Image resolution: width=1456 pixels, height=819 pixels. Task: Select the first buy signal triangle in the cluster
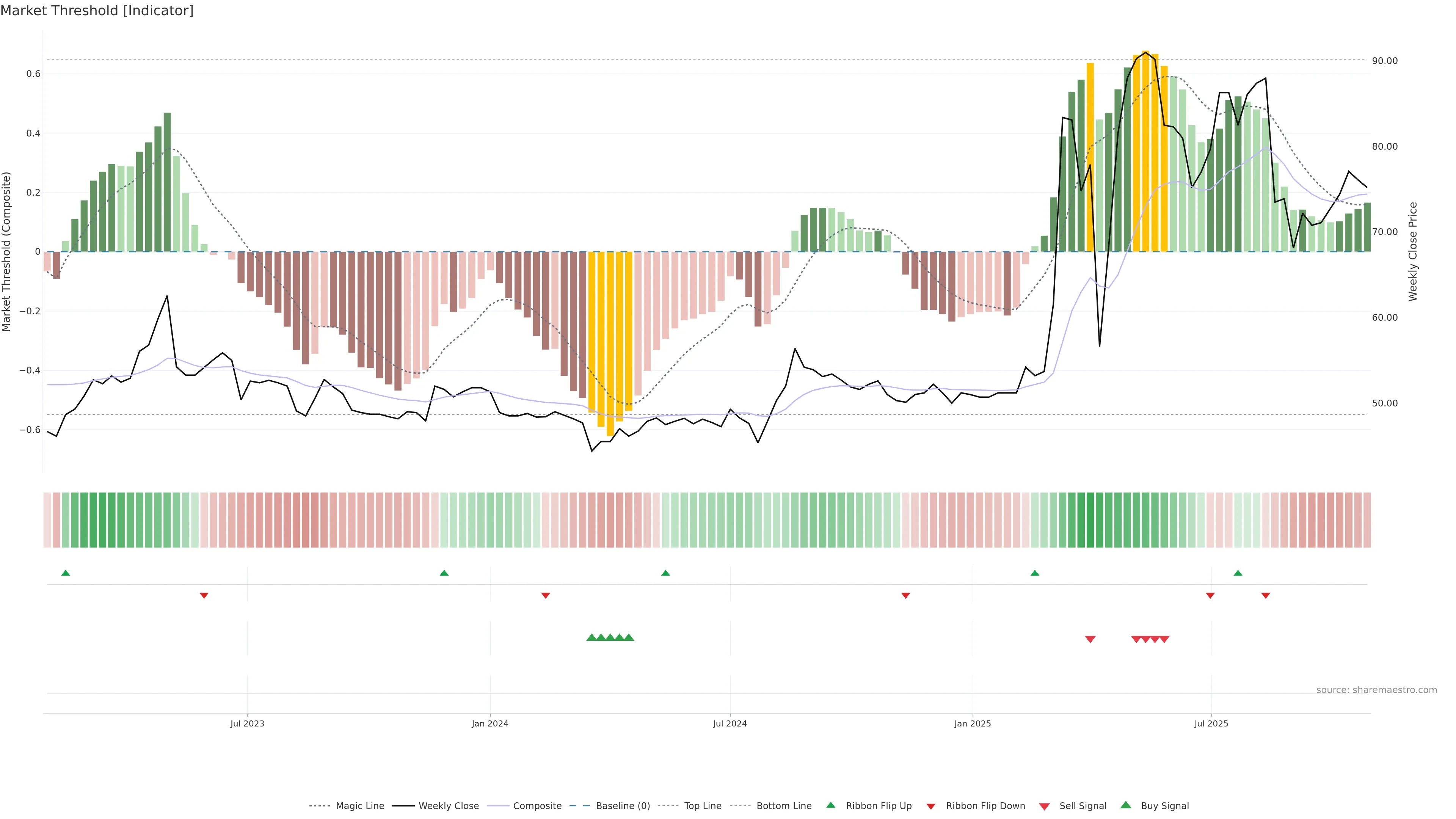592,637
